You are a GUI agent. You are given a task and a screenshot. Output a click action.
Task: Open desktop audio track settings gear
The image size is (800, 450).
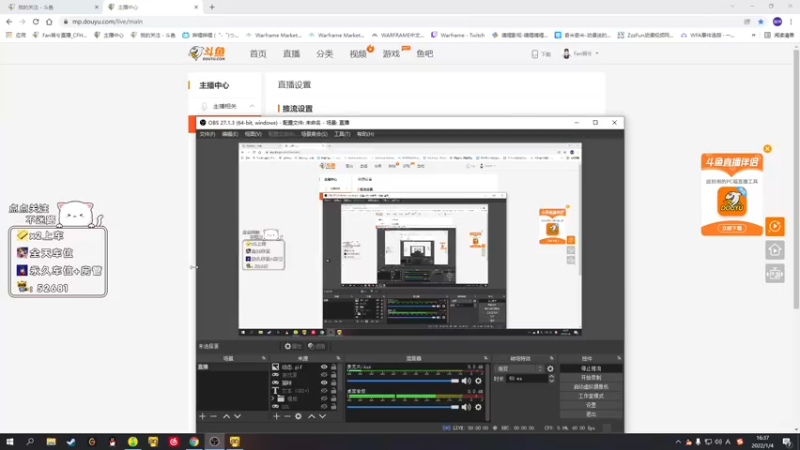pyautogui.click(x=478, y=407)
